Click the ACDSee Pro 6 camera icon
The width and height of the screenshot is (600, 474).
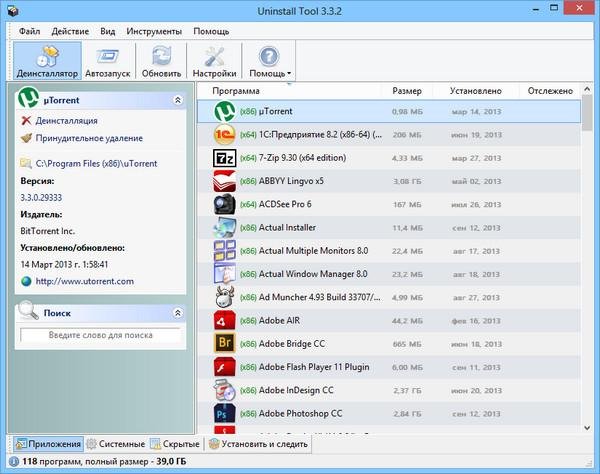[225, 204]
